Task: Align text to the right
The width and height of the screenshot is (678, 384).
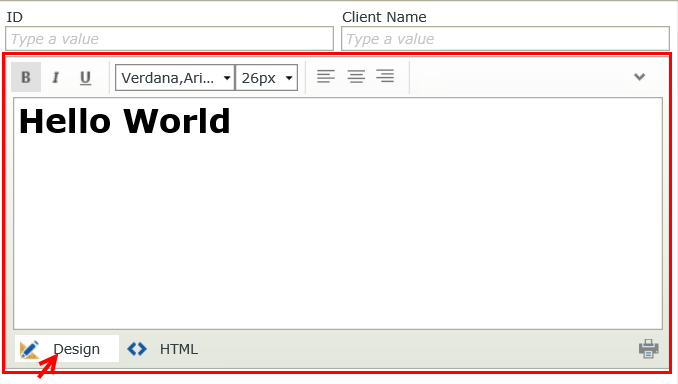Action: pos(385,77)
